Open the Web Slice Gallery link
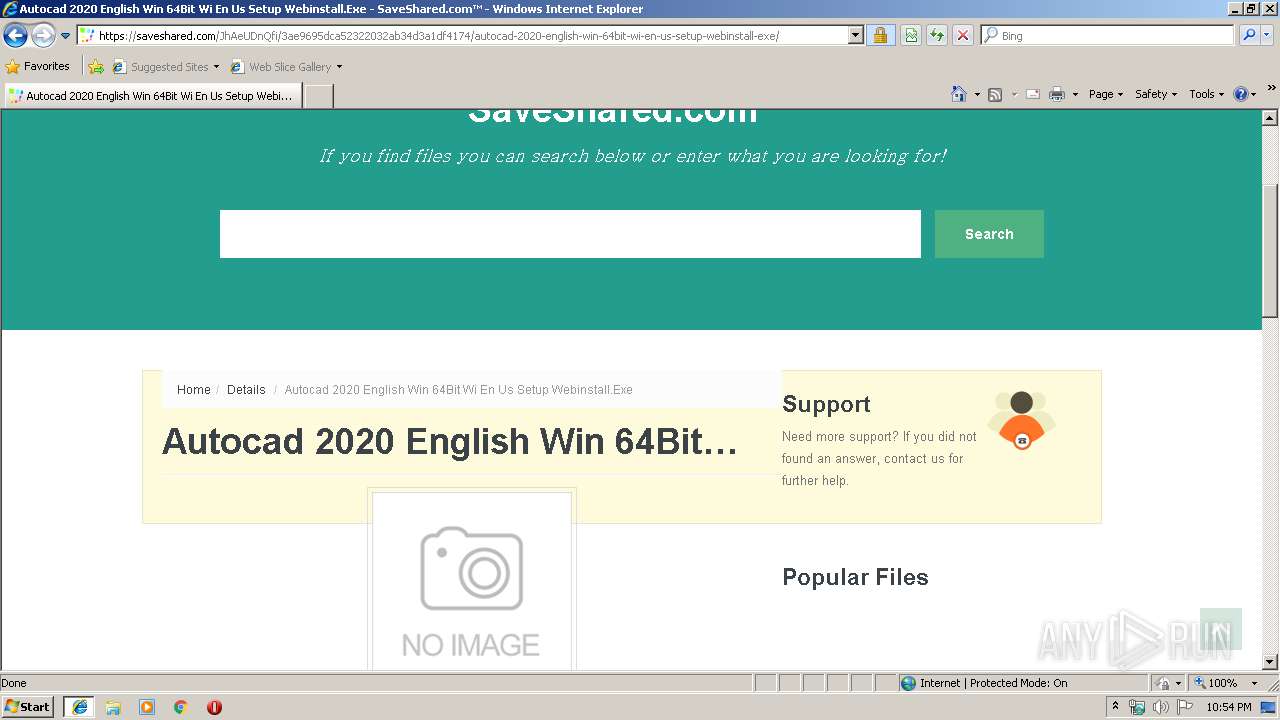 [x=286, y=67]
